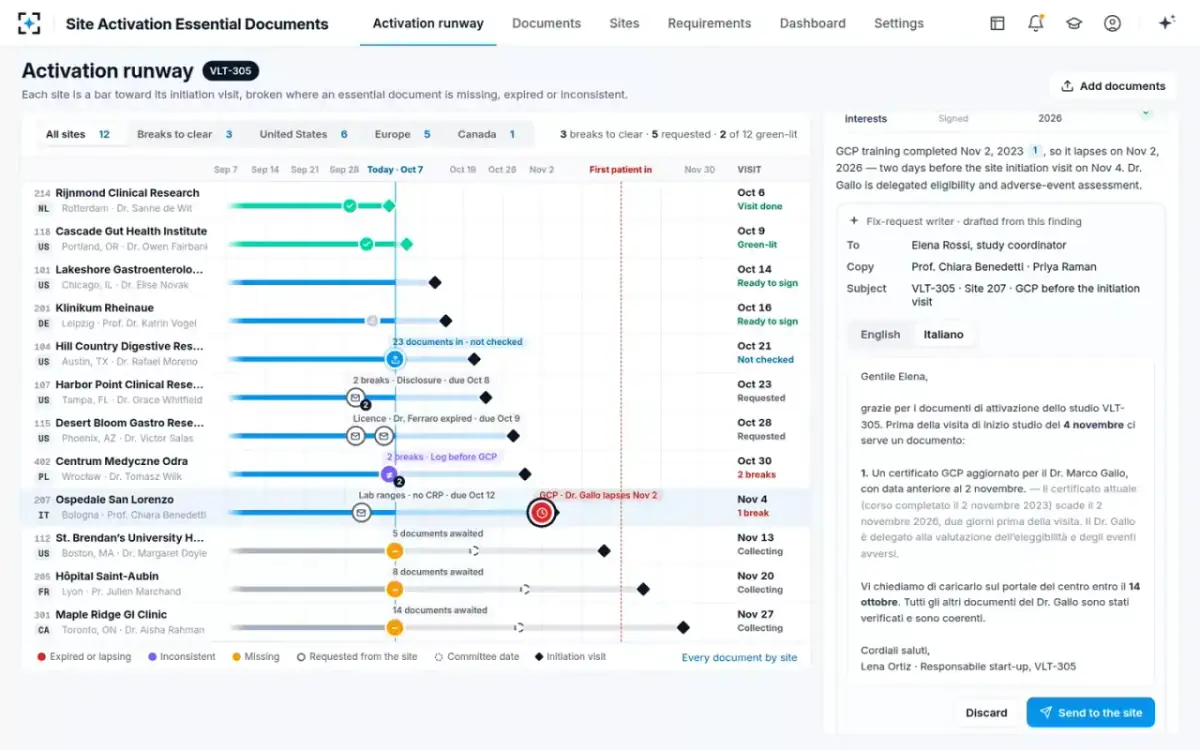
Task: Click Maple Ridge committee date marker
Action: click(518, 628)
